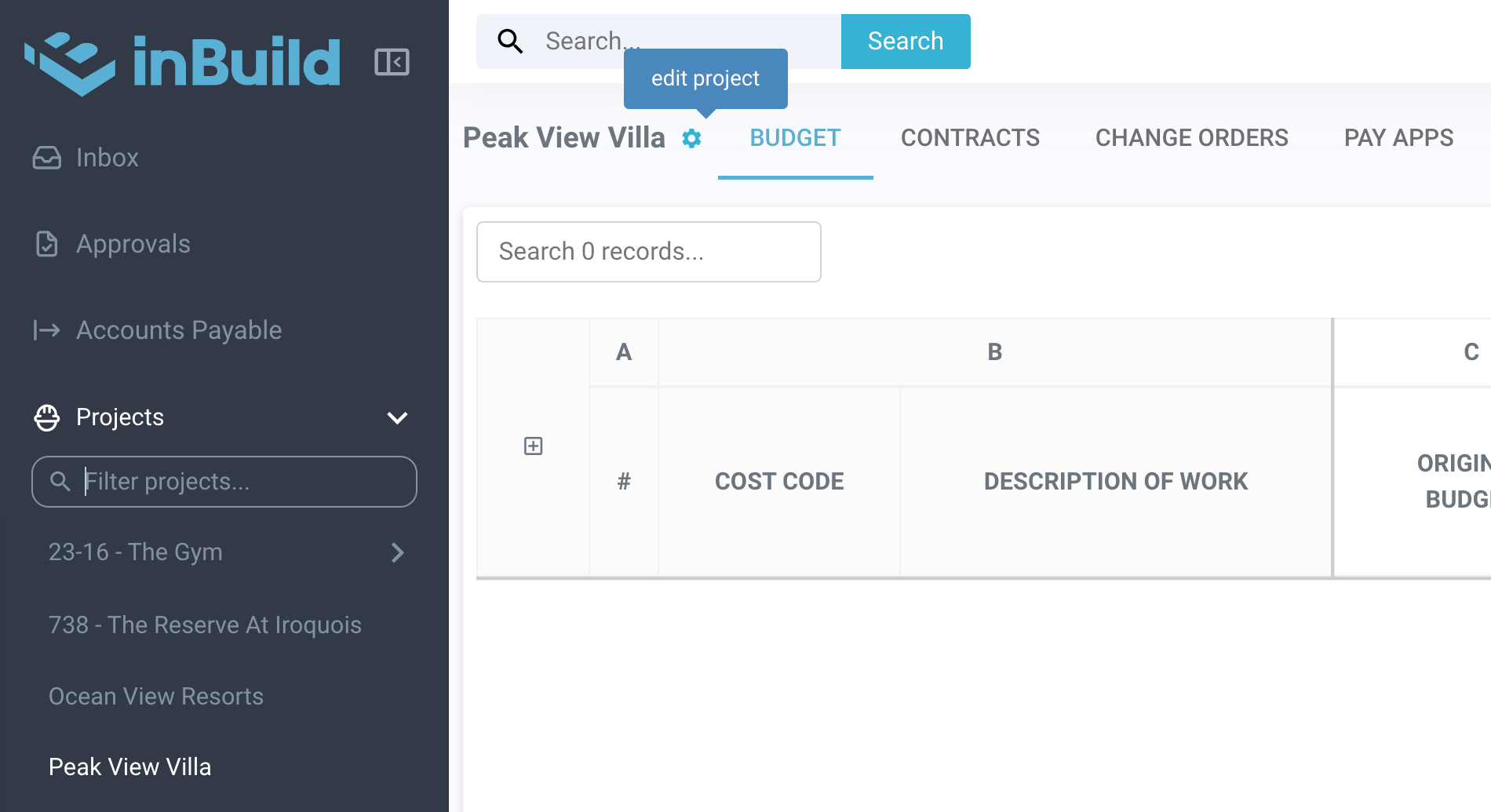Image resolution: width=1491 pixels, height=812 pixels.
Task: Click the magnifier icon in top search
Action: [510, 42]
